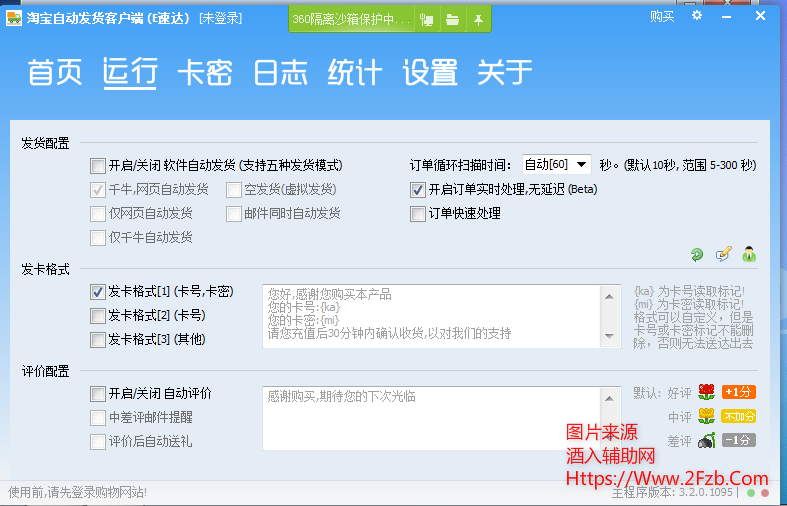Screen dimensions: 787x506
Task: Click the green user avatar icon
Action: [748, 255]
